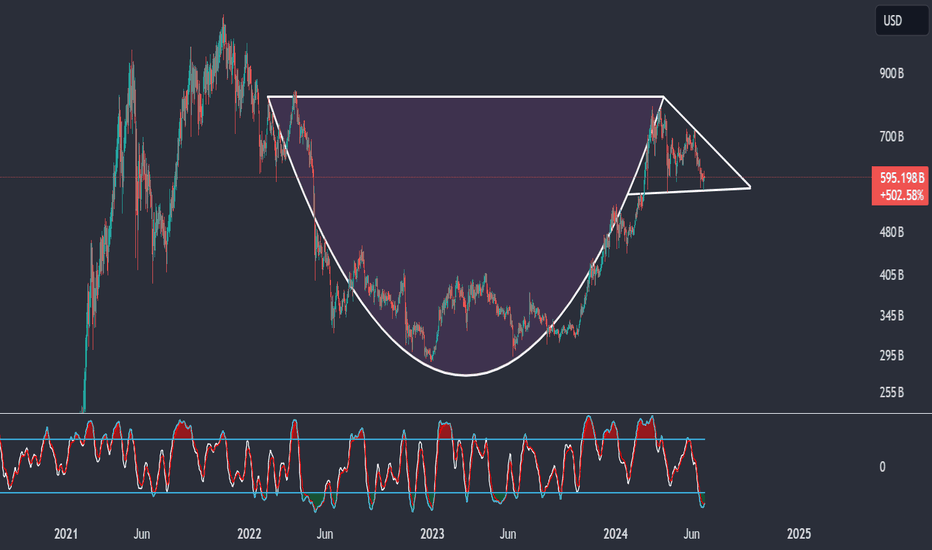Click the 480 B price axis label
Screen dimensions: 932x550
(x=892, y=232)
